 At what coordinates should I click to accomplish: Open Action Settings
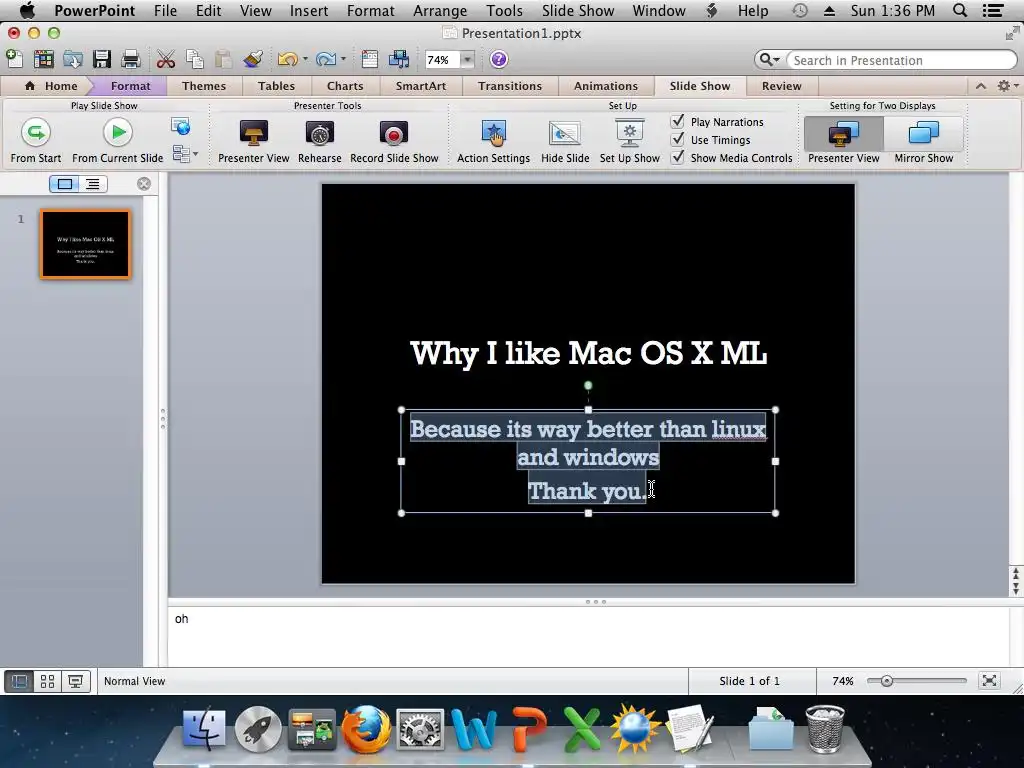[x=493, y=141]
